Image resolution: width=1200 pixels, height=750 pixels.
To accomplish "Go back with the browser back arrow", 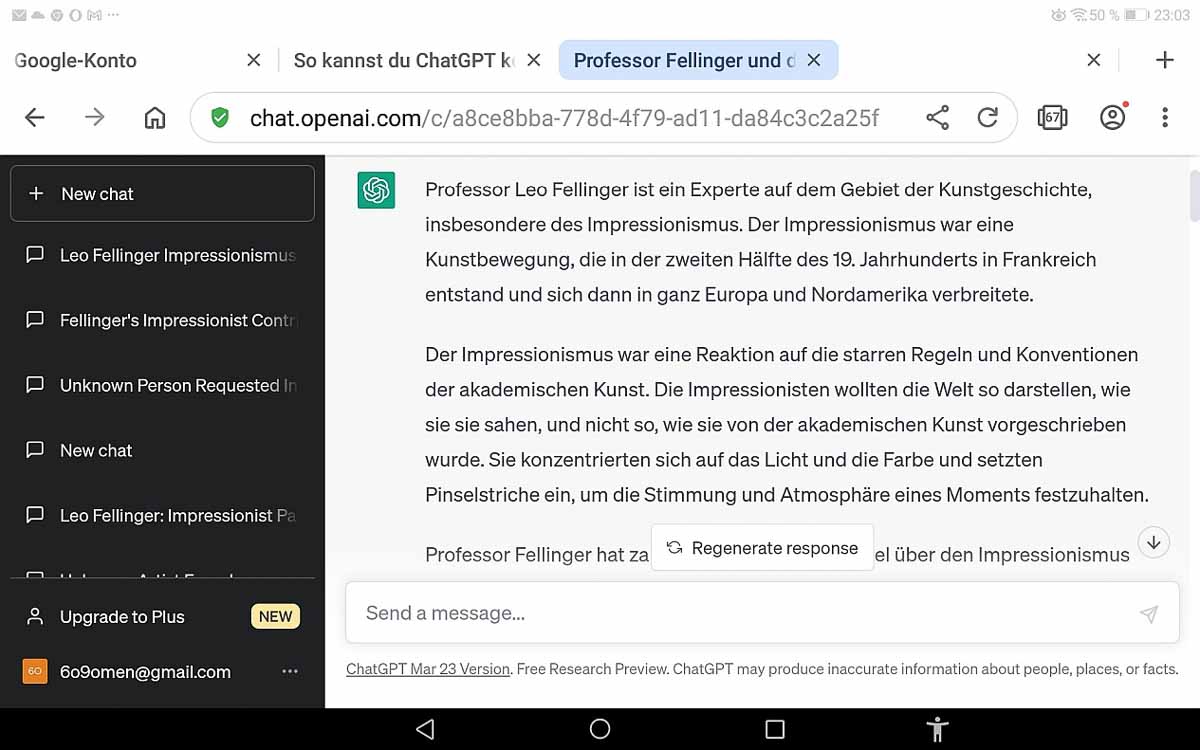I will pos(35,118).
